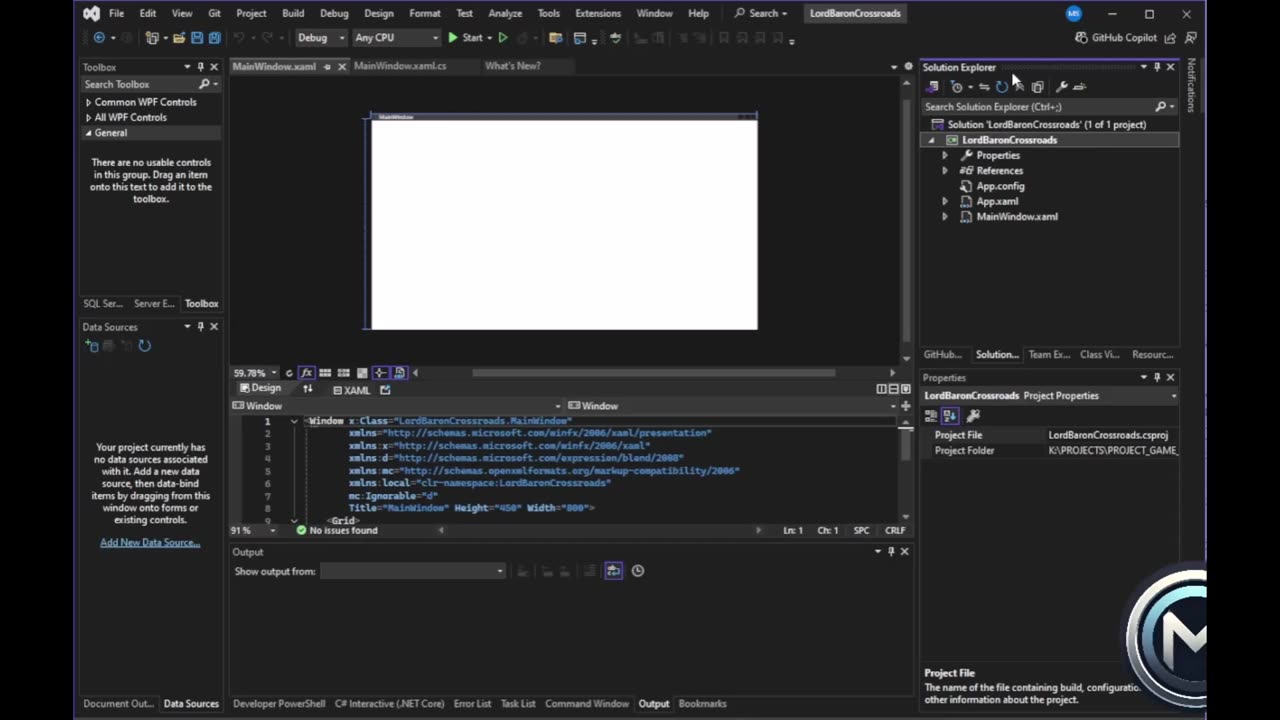The image size is (1280, 720).
Task: Expand the References node
Action: [x=945, y=171]
